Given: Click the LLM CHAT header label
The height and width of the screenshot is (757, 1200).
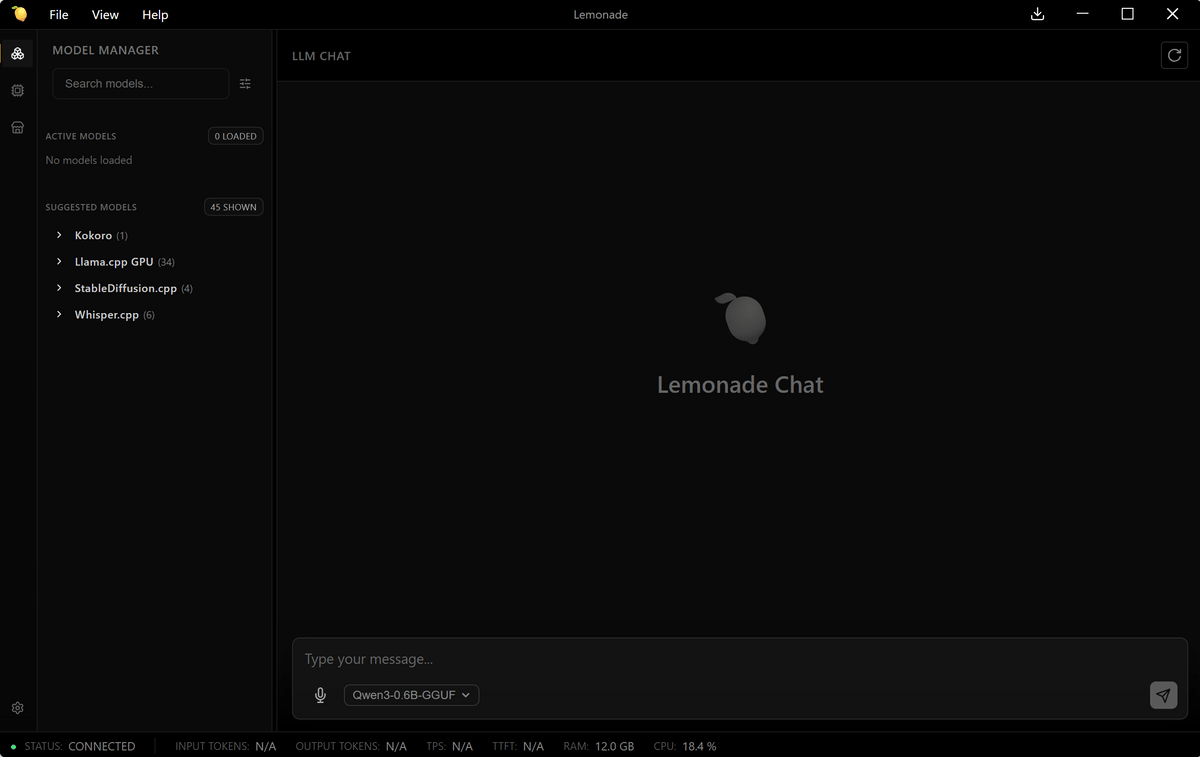Looking at the screenshot, I should [x=321, y=56].
